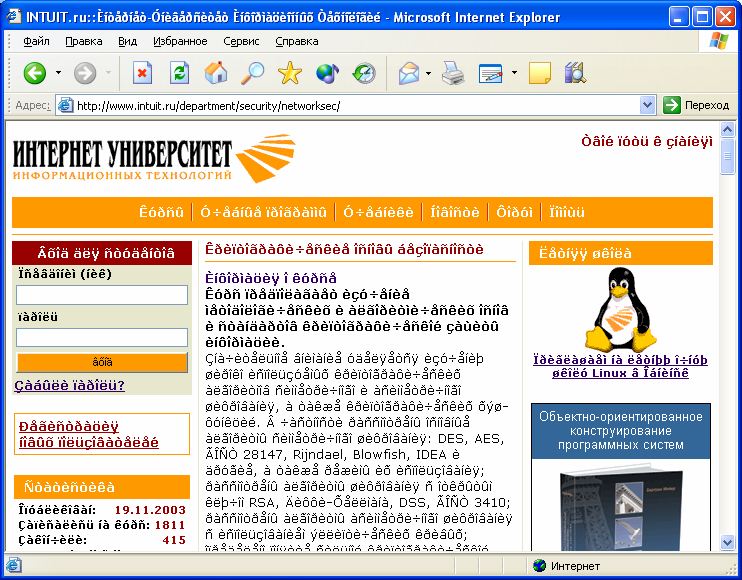Click the Linux penguin image
The image size is (742, 580).
coord(620,309)
